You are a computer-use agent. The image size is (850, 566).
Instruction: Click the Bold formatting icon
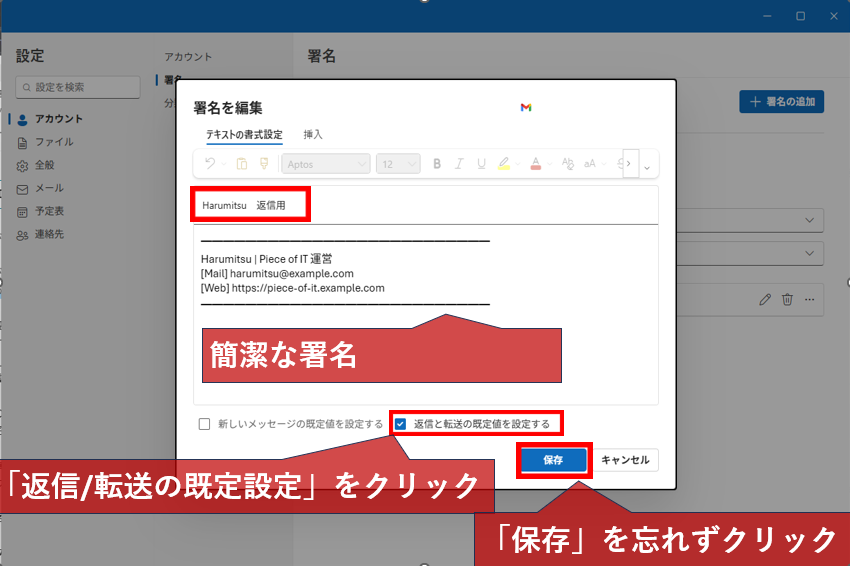coord(437,164)
